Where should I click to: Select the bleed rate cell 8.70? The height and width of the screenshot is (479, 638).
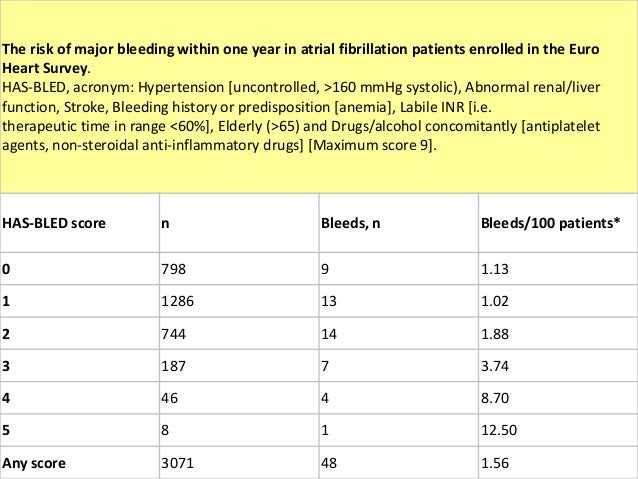pos(558,398)
